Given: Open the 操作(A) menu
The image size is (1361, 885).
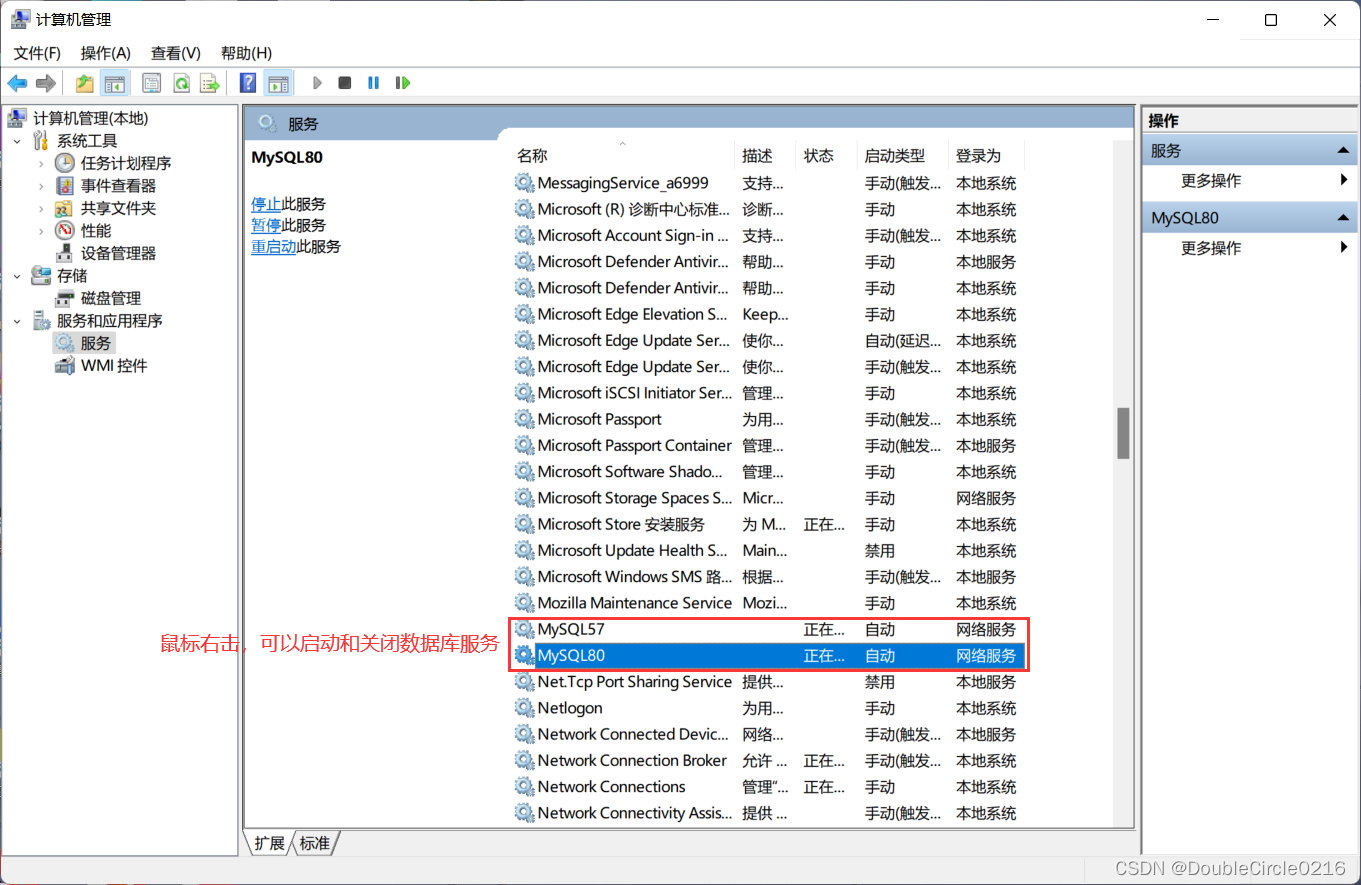Looking at the screenshot, I should click(106, 53).
